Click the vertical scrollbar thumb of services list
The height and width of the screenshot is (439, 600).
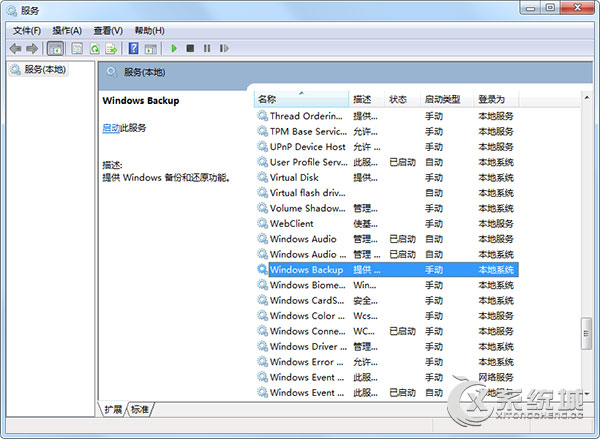click(586, 333)
